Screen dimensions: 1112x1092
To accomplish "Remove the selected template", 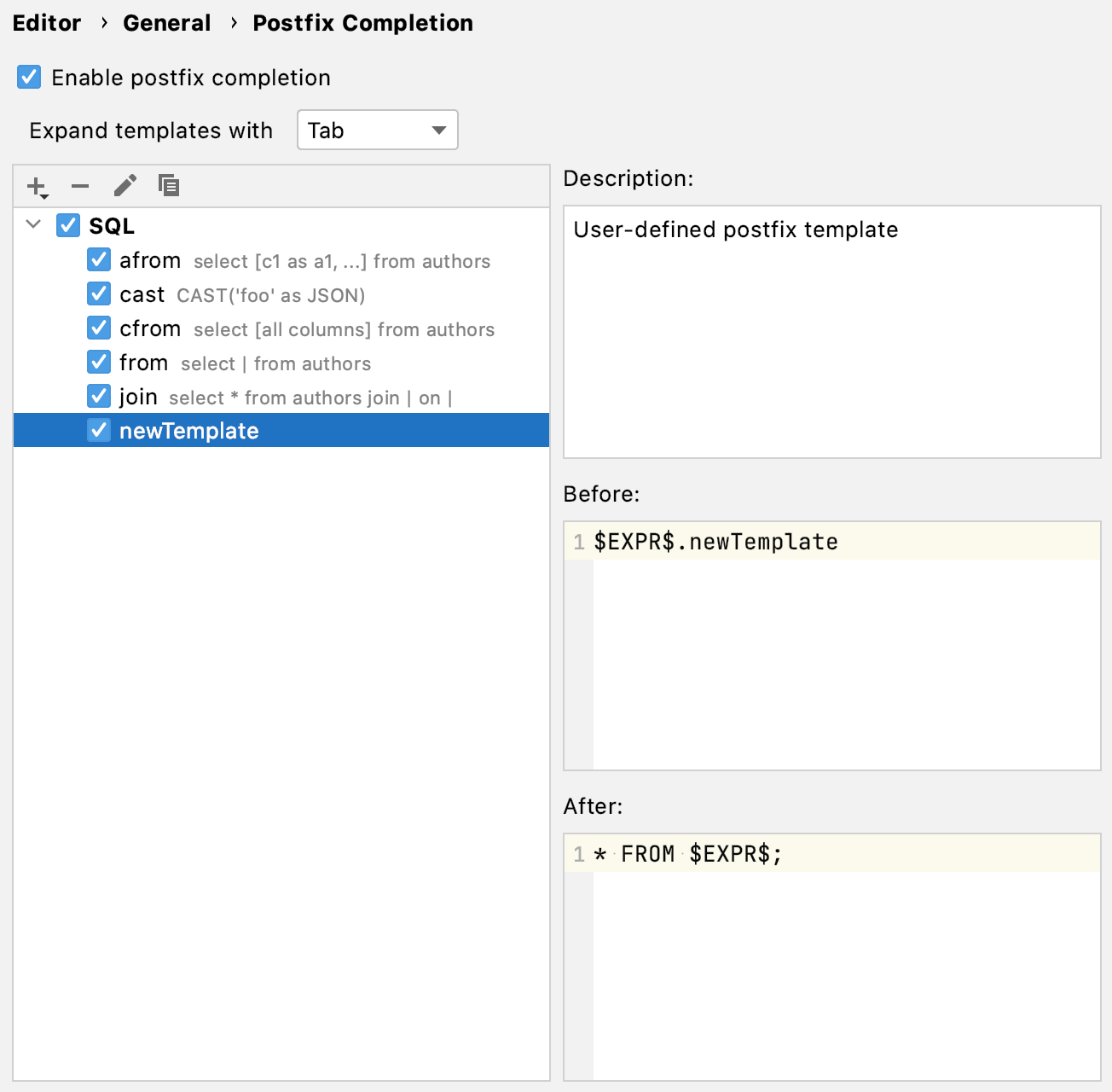I will point(80,185).
